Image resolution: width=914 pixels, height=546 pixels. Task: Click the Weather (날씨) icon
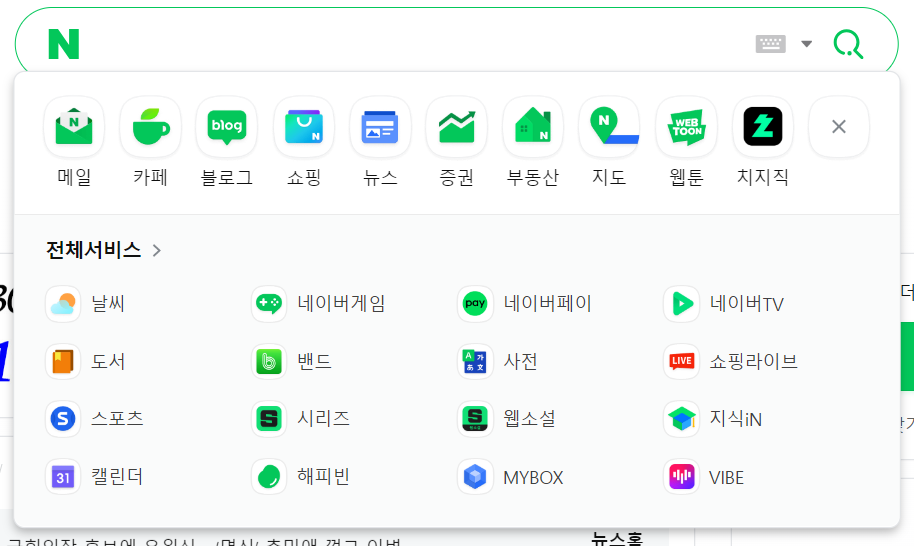[x=63, y=304]
